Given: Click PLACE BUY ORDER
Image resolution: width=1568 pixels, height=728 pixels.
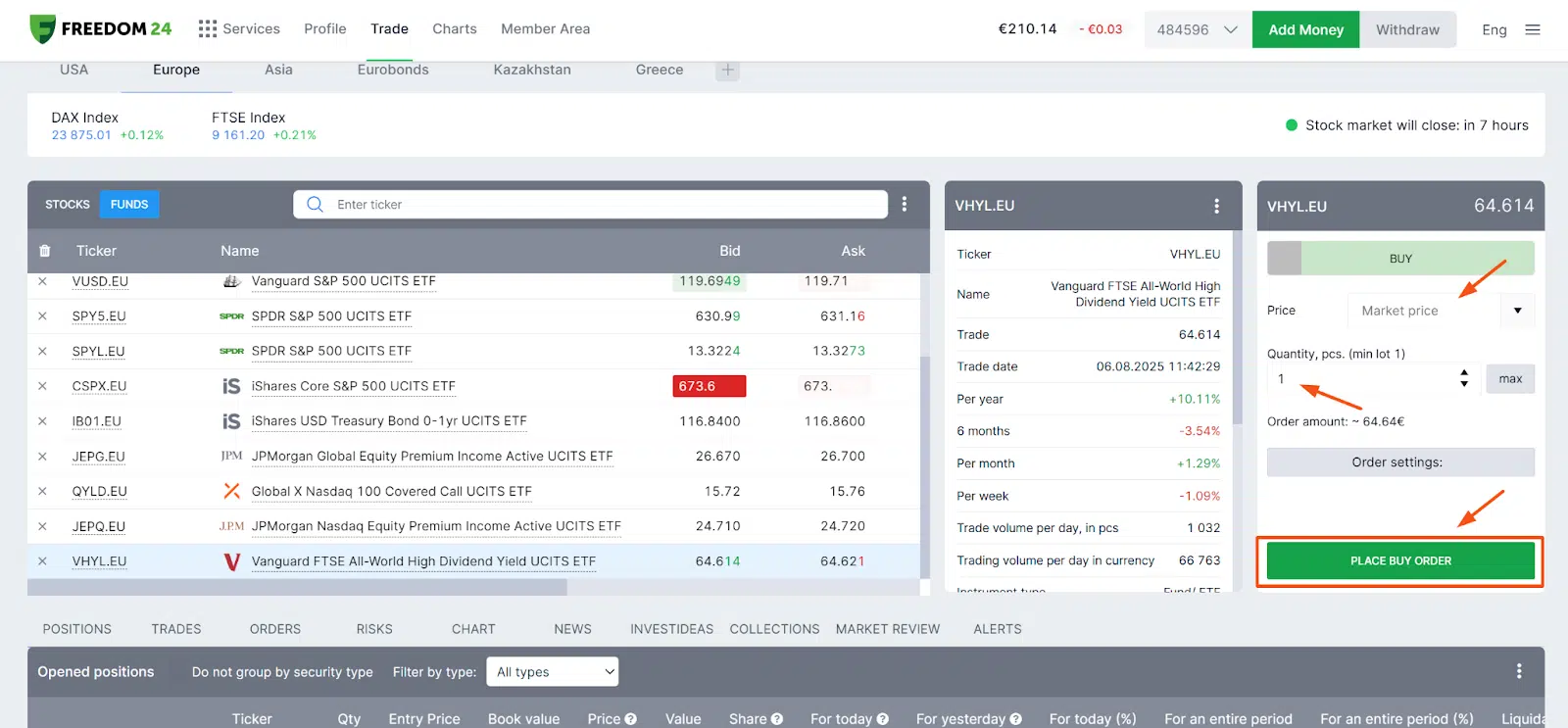Looking at the screenshot, I should click(1400, 561).
